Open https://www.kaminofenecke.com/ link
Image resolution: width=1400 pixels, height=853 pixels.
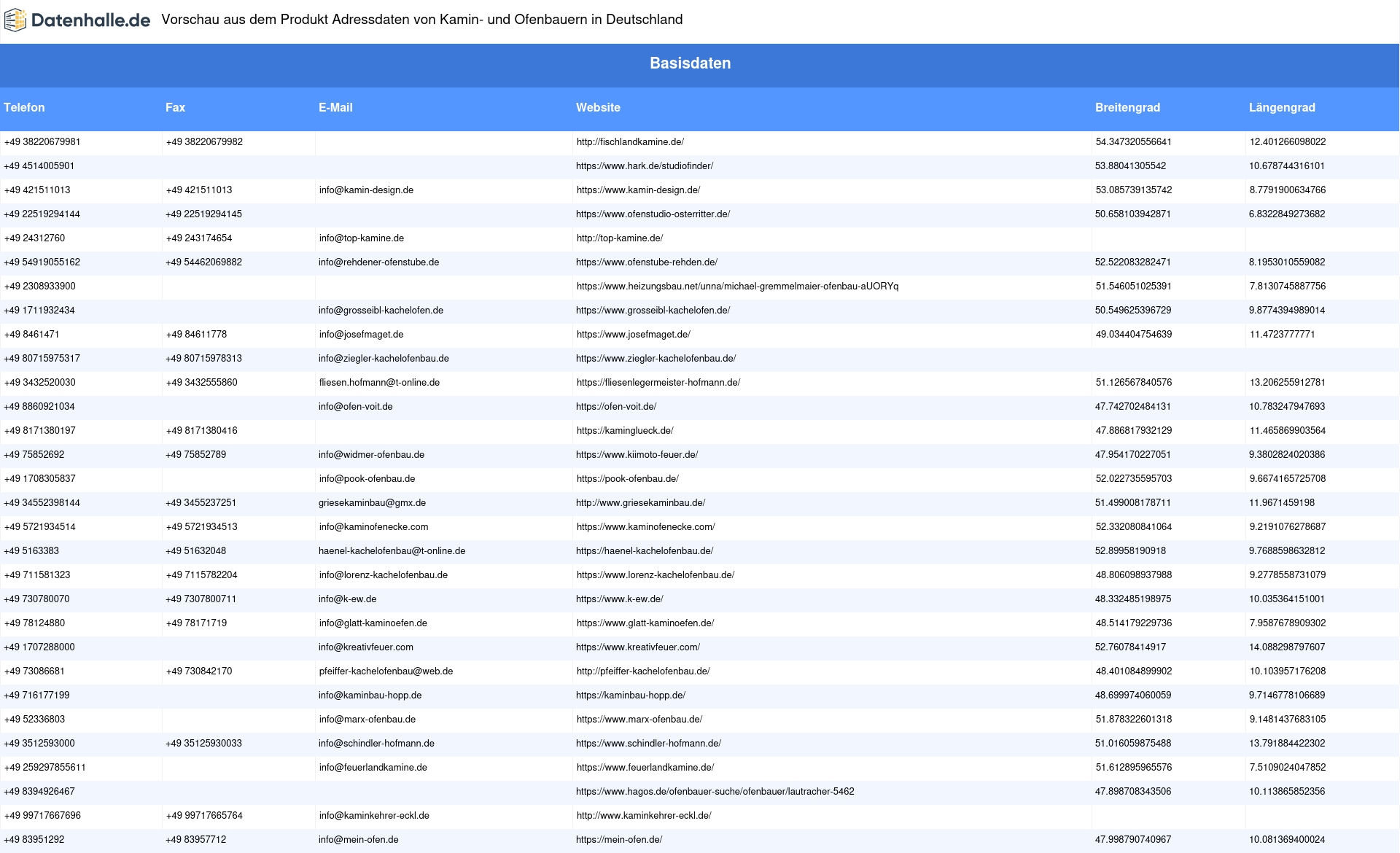tap(645, 527)
